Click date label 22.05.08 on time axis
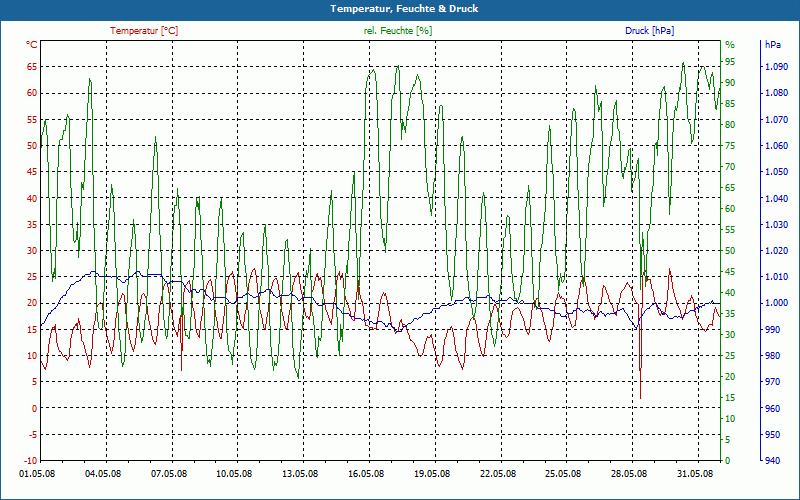This screenshot has height=500, width=800. (x=497, y=473)
